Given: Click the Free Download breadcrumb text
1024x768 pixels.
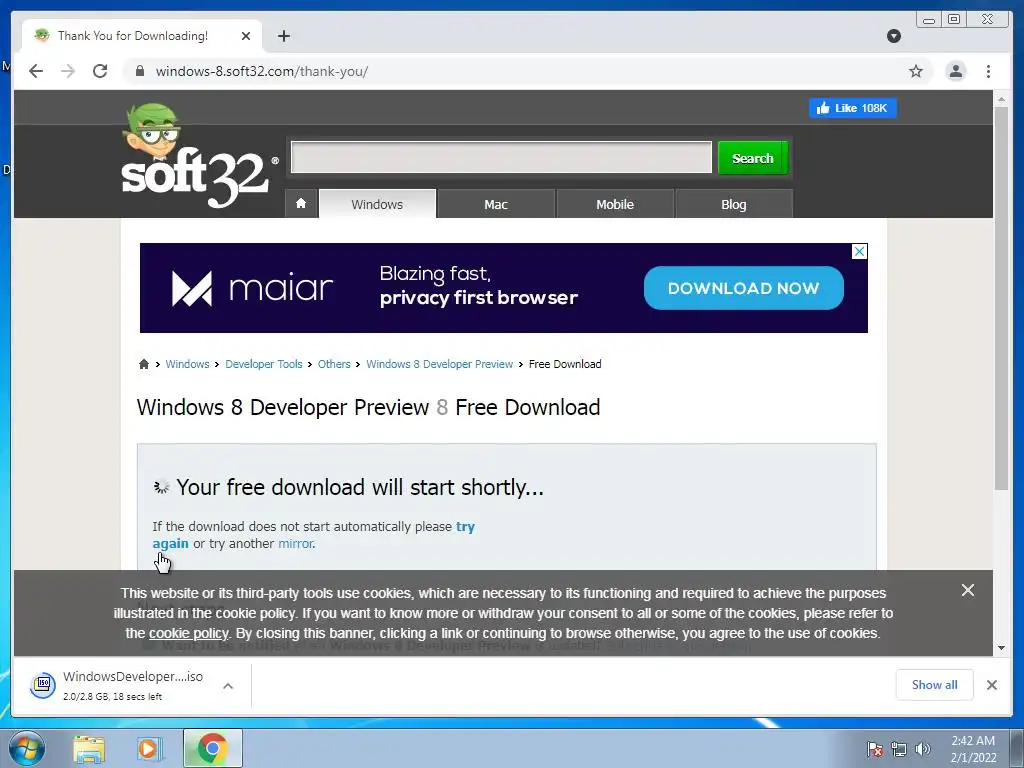Looking at the screenshot, I should tap(565, 364).
